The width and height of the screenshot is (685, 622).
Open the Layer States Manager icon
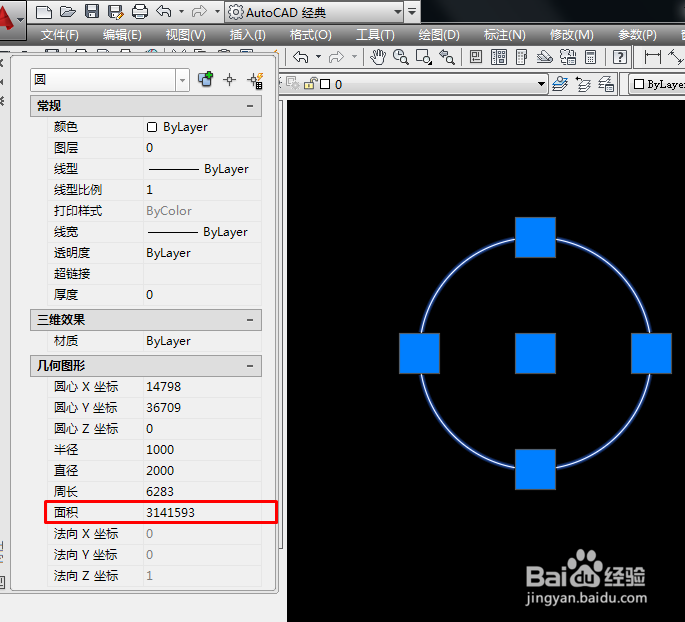pyautogui.click(x=606, y=83)
